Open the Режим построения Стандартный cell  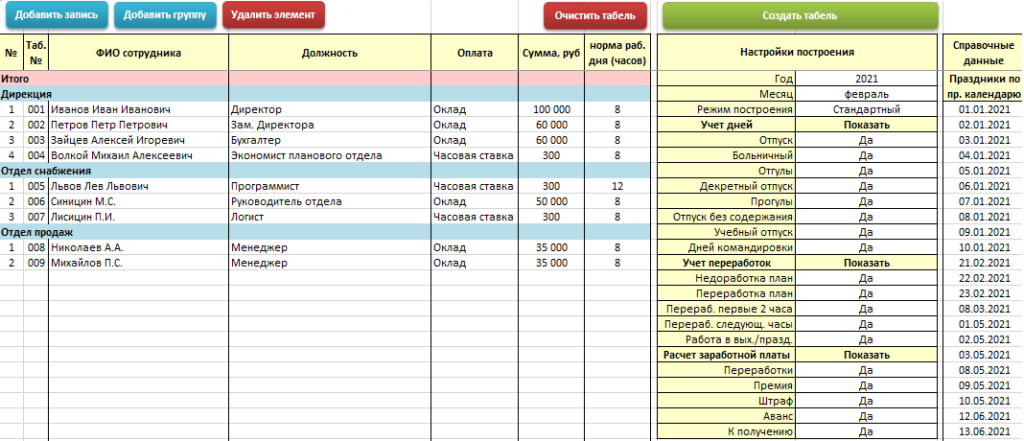(x=867, y=109)
